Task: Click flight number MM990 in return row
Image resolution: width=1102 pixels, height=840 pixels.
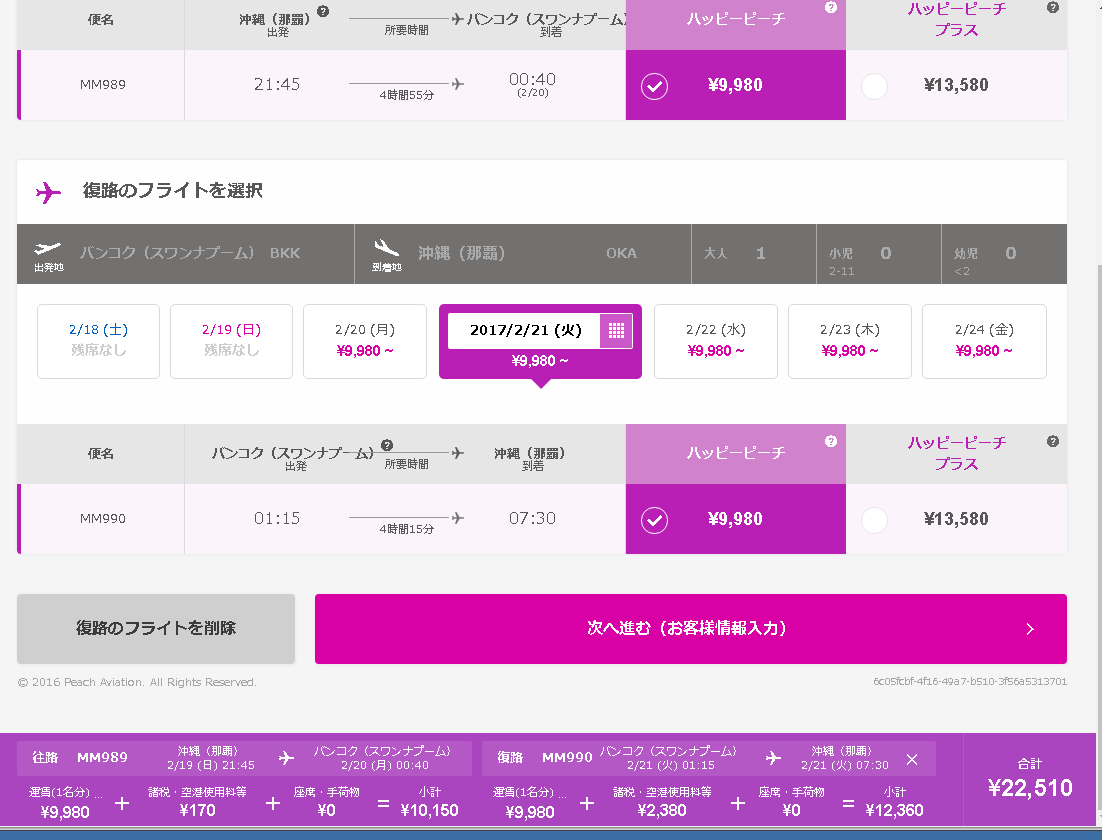Action: click(x=103, y=519)
